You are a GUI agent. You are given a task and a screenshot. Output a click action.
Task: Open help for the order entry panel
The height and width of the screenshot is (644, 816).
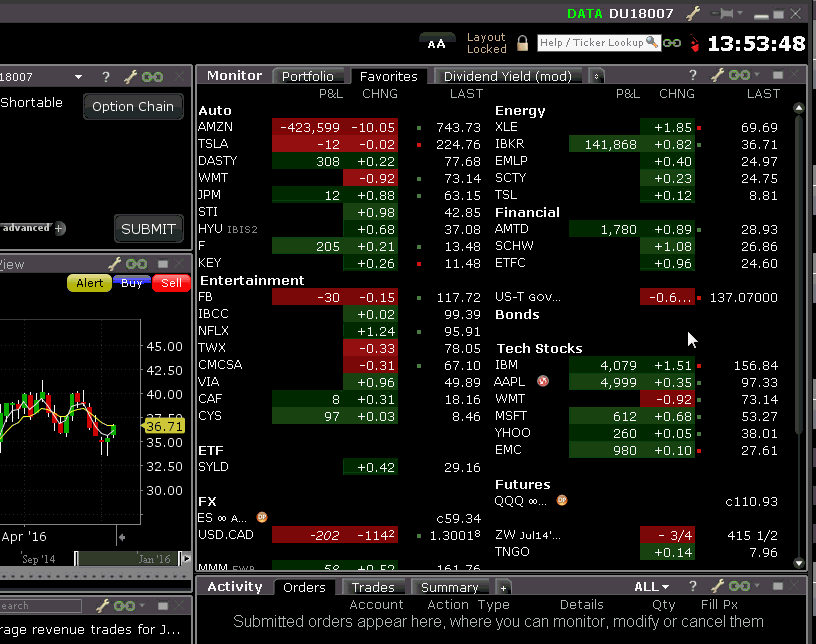click(106, 77)
